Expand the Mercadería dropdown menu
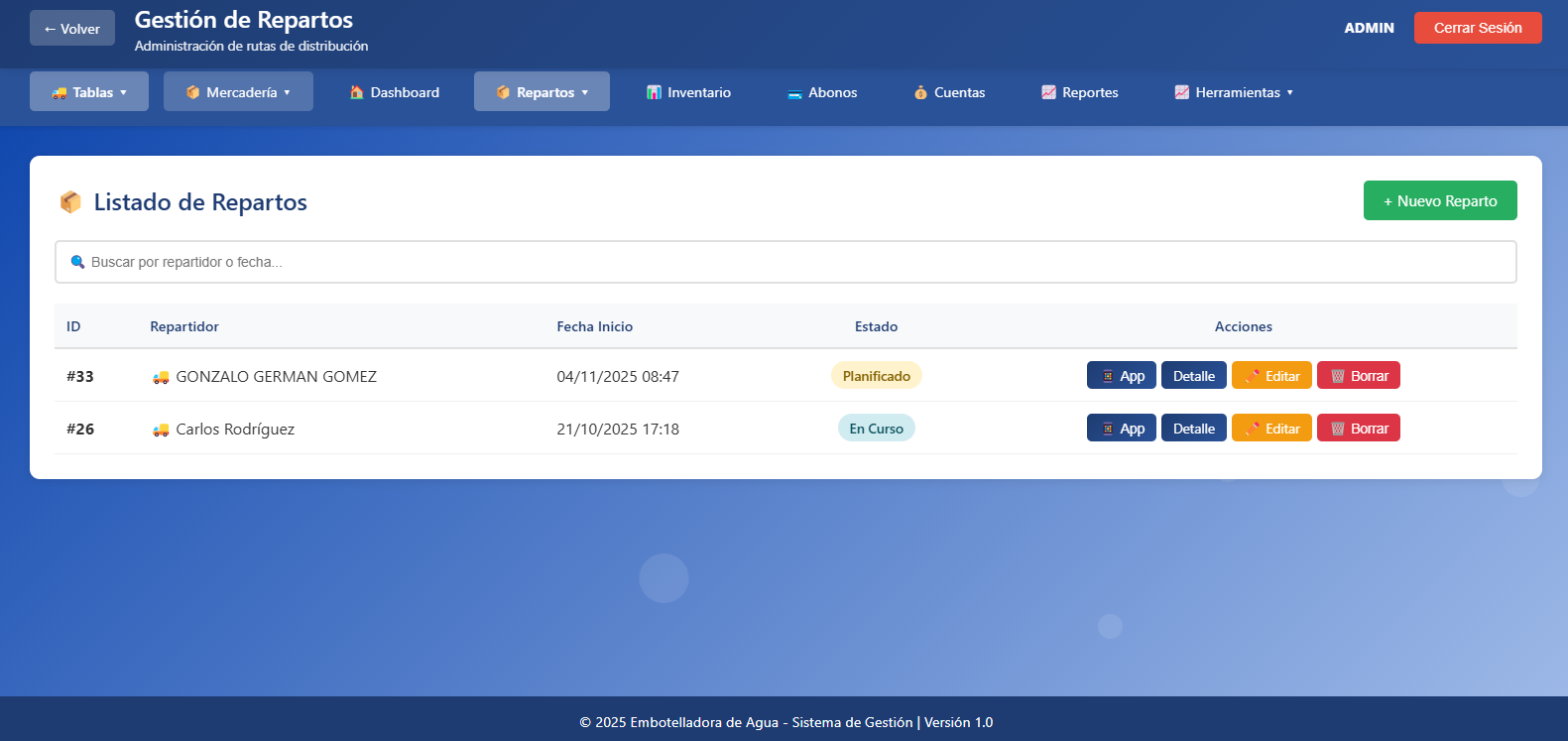This screenshot has width=1568, height=741. coord(238,92)
